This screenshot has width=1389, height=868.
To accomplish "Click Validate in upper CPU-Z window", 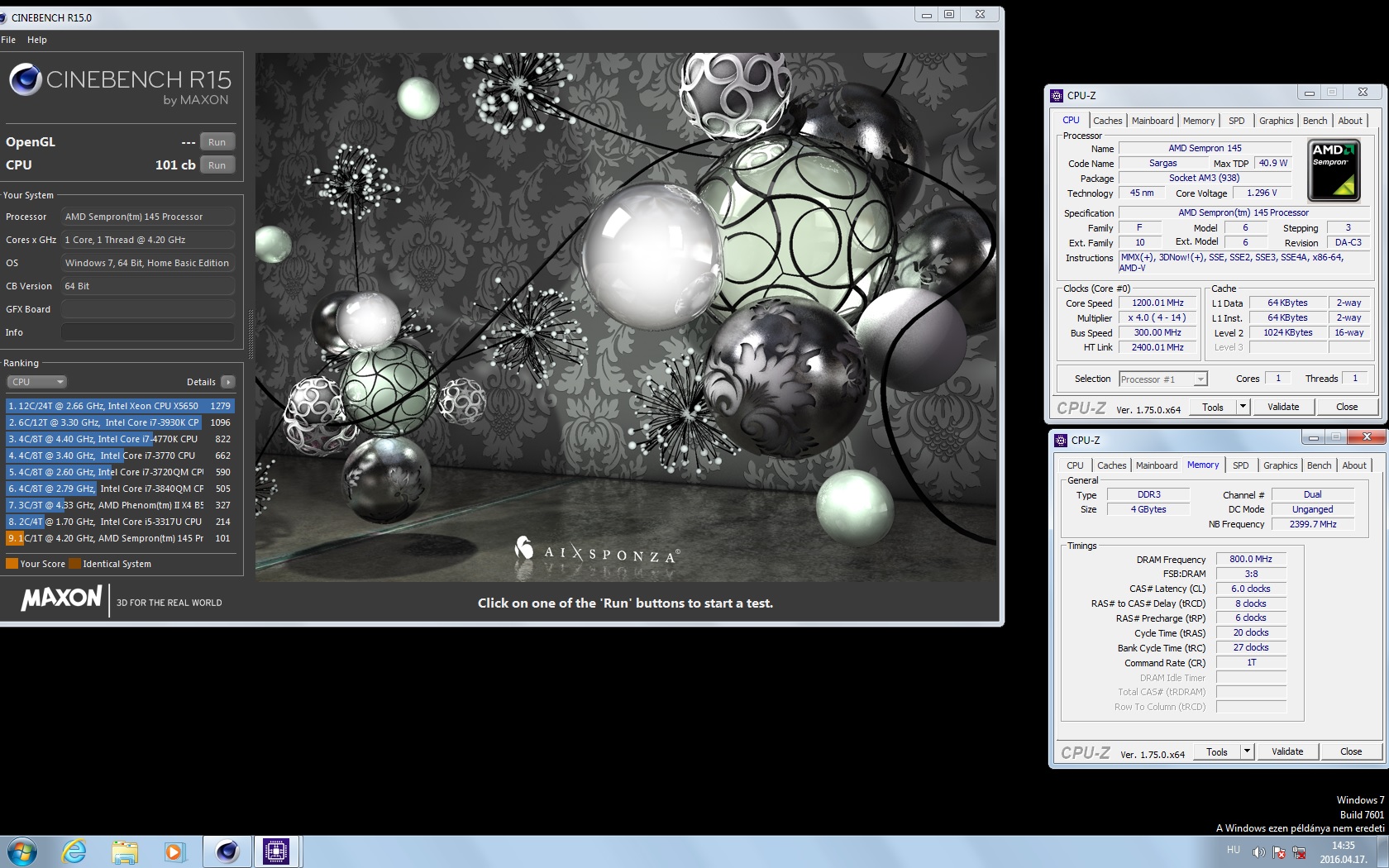I will coord(1283,407).
